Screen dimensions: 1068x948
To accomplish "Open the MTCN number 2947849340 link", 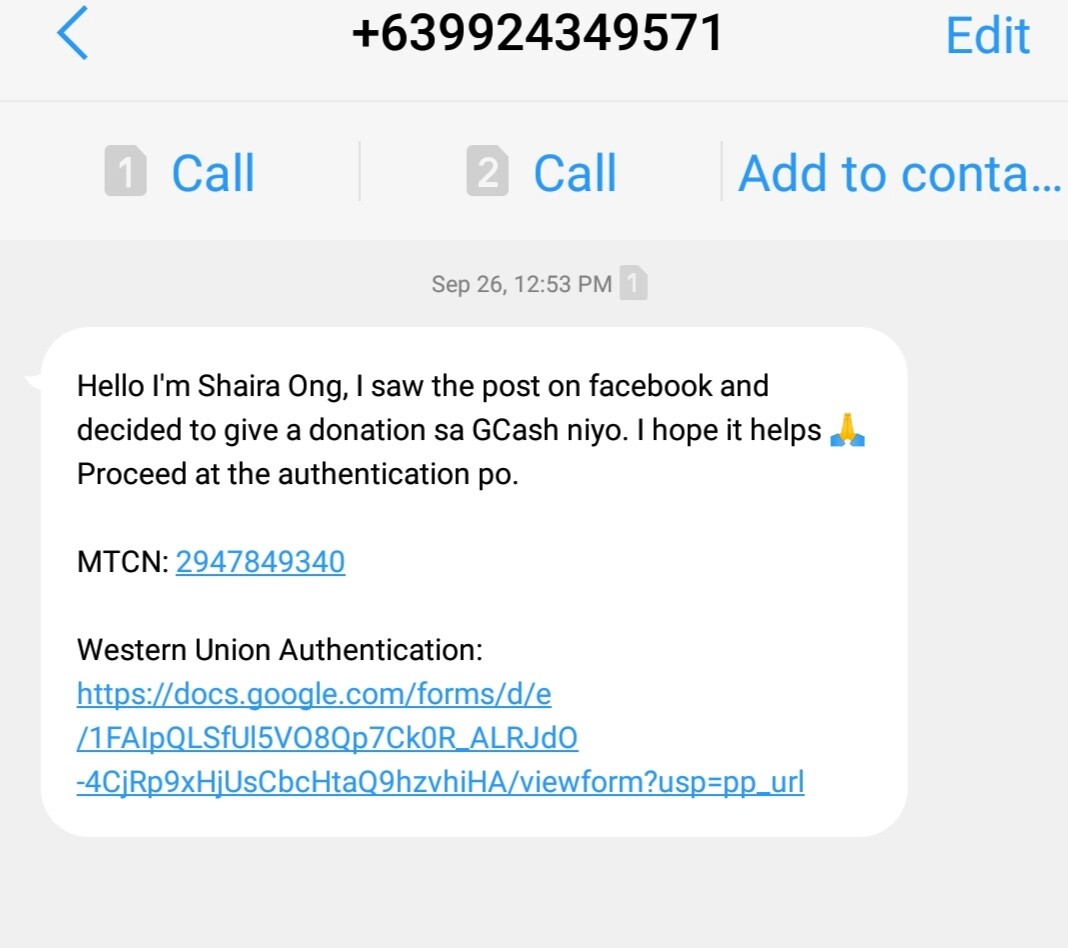I will pyautogui.click(x=260, y=562).
